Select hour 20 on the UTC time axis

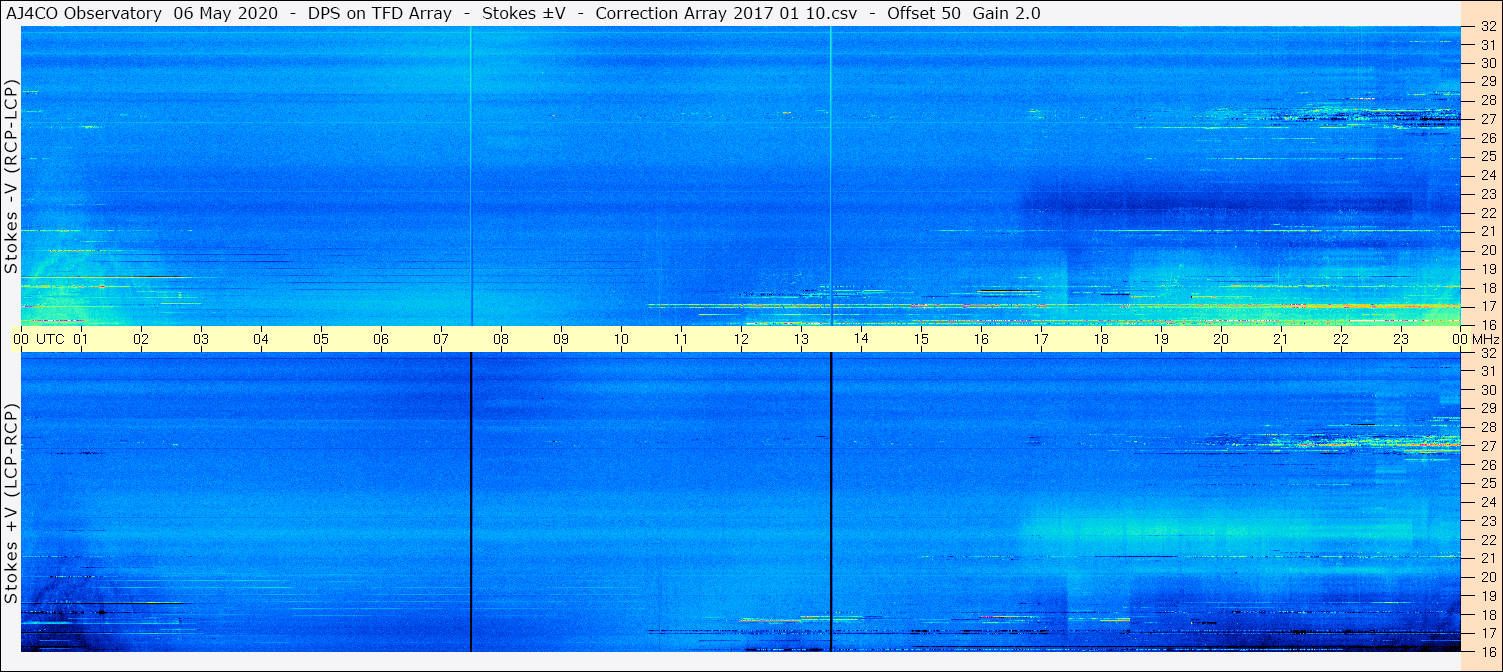coord(1221,339)
